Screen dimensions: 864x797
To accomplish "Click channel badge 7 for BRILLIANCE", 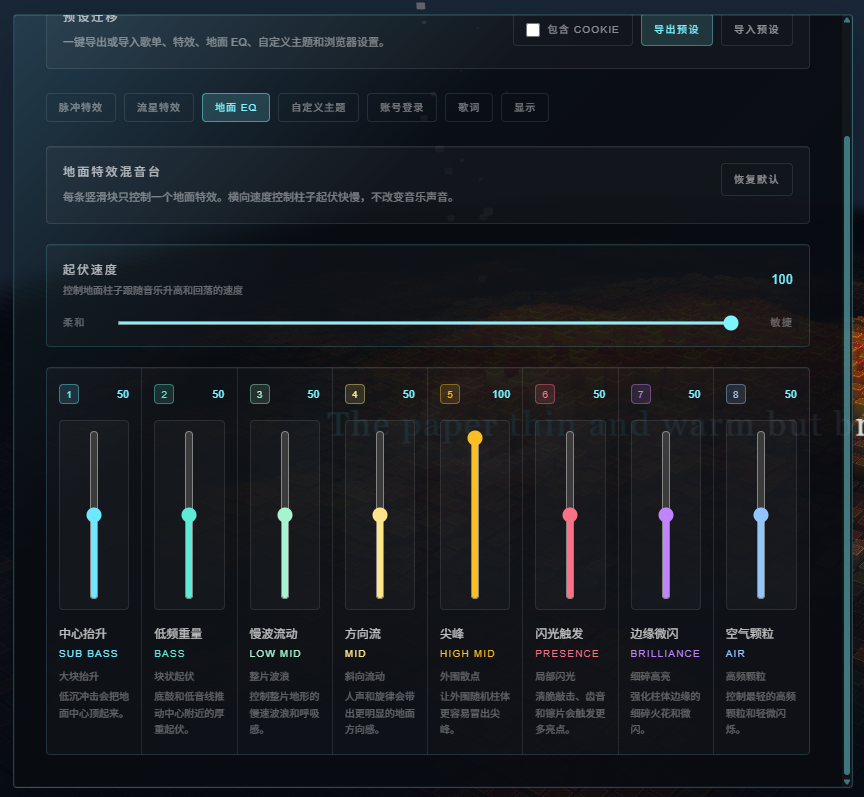I will [x=640, y=394].
